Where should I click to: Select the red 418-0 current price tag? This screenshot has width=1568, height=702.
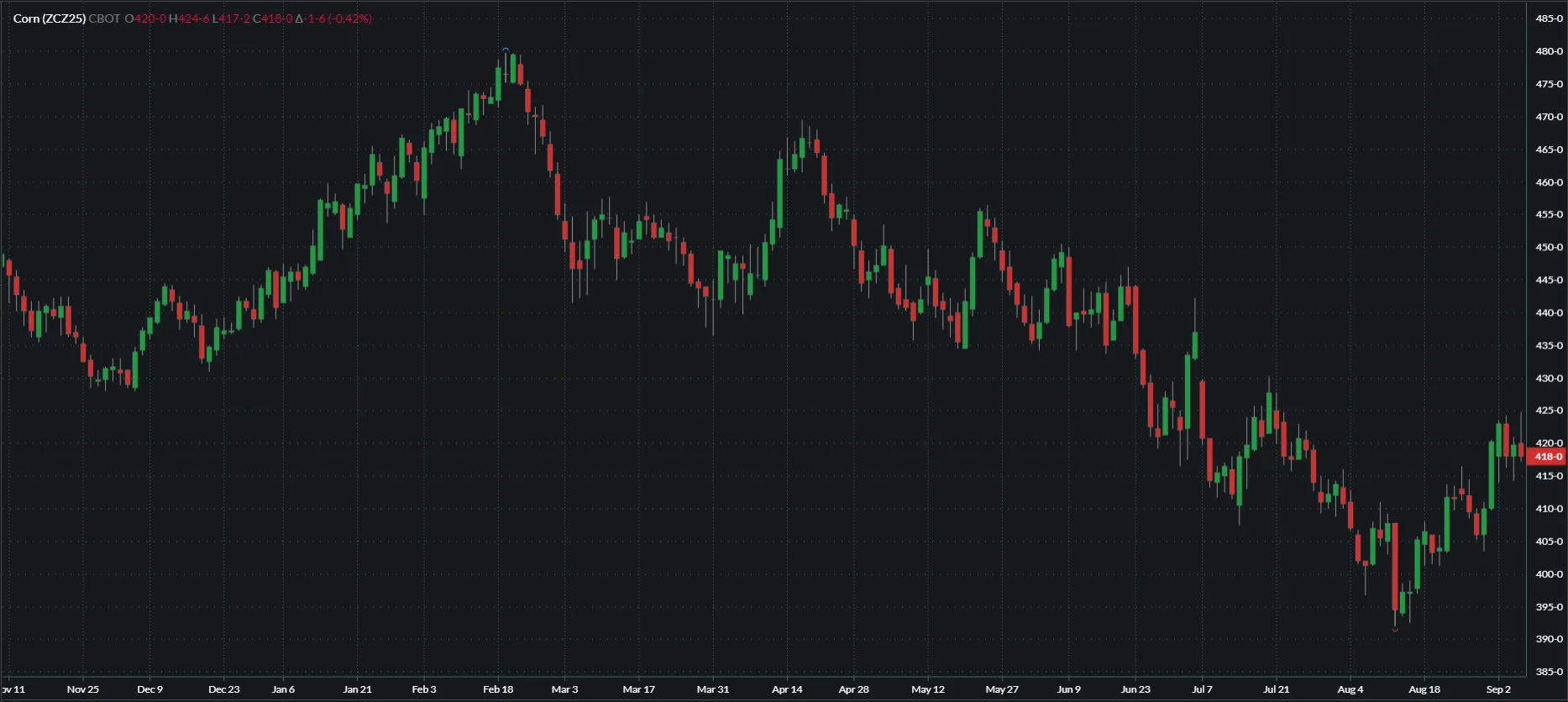(1547, 457)
